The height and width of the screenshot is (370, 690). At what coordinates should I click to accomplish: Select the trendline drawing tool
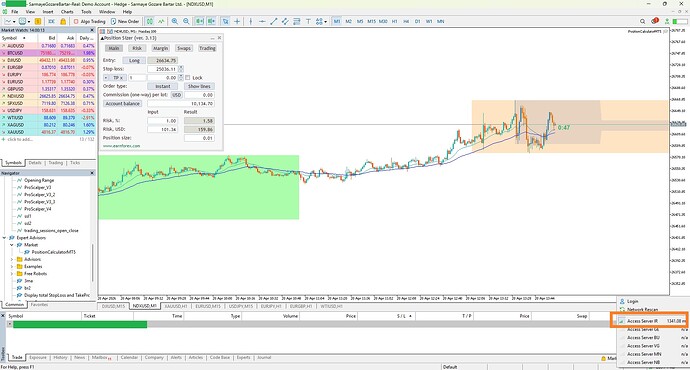[273, 21]
